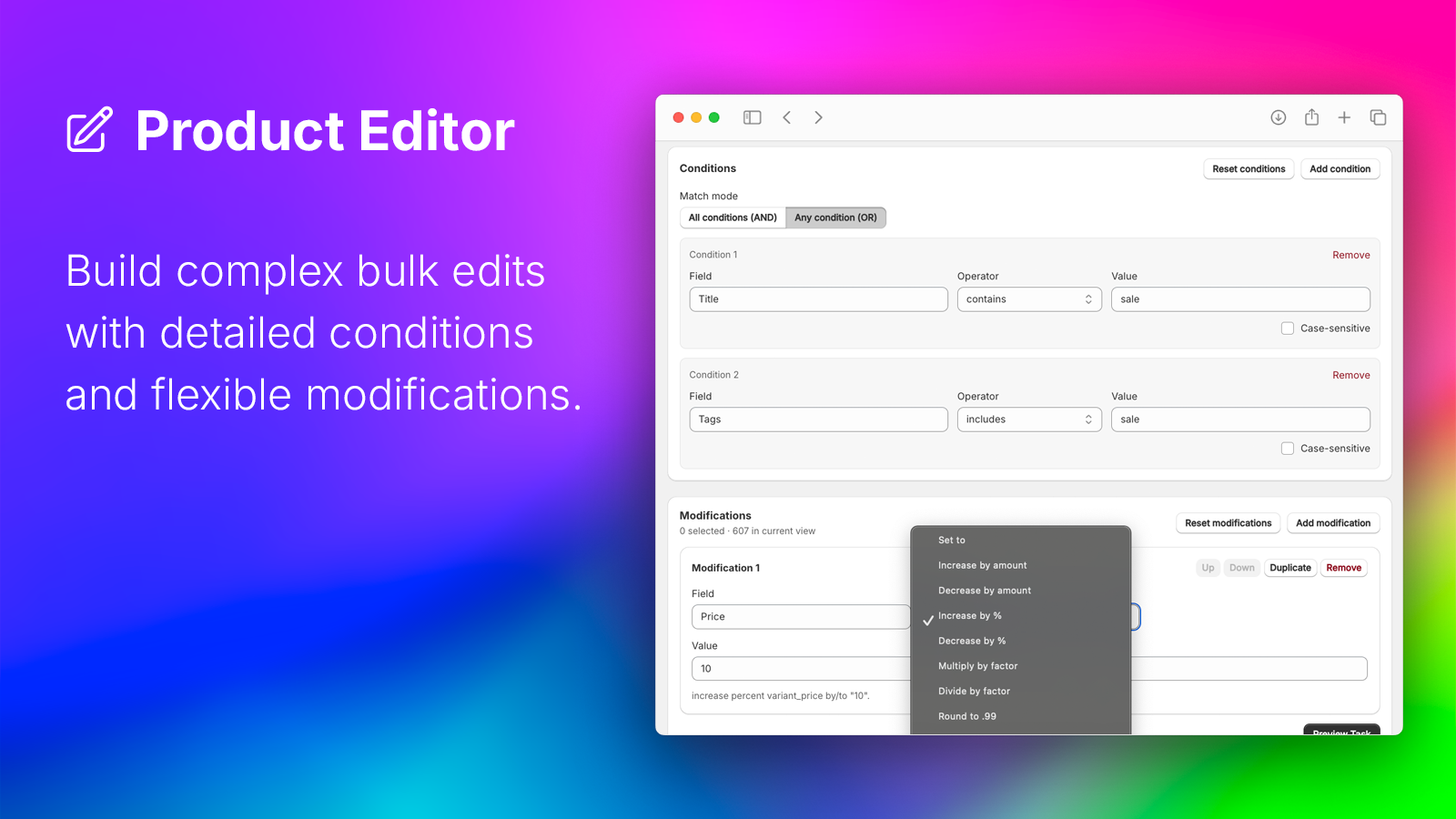Click the back navigation arrow

tap(786, 117)
